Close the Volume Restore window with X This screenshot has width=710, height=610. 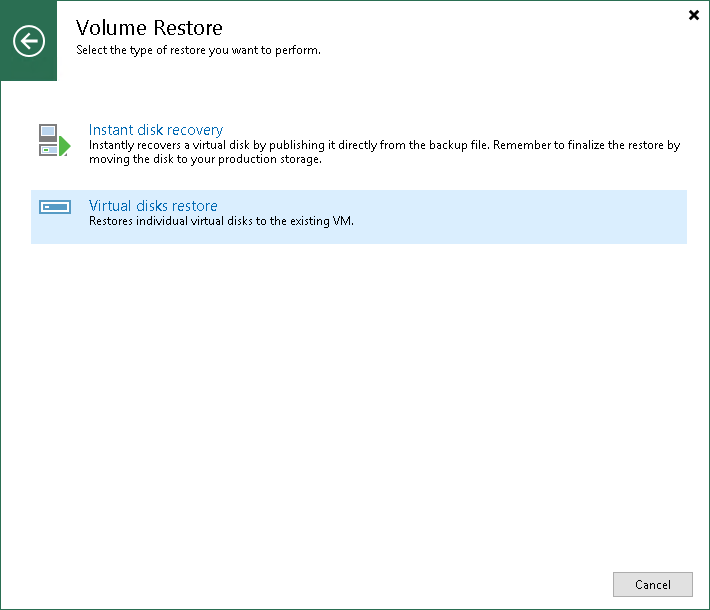[694, 15]
